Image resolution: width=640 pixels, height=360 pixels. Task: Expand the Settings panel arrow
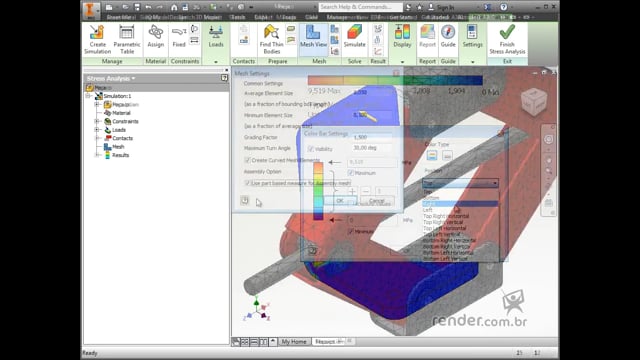[x=472, y=62]
